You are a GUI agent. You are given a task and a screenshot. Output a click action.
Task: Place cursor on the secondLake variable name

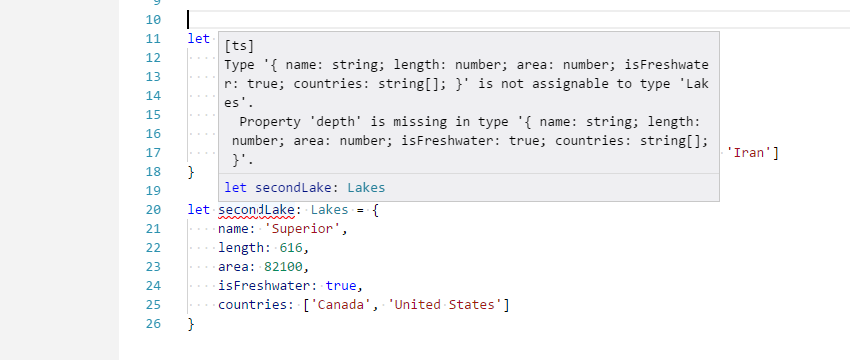256,209
